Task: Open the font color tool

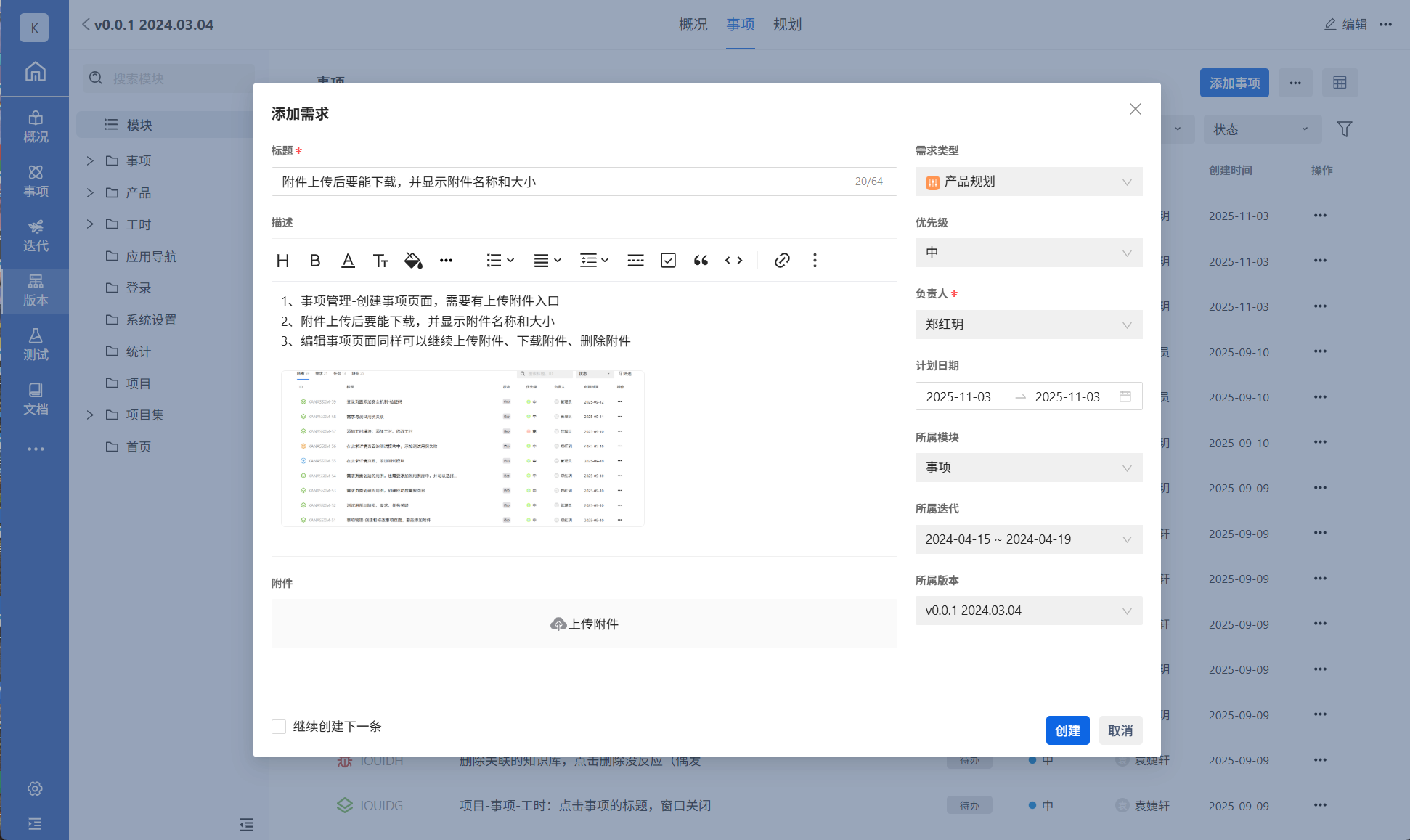Action: click(348, 261)
